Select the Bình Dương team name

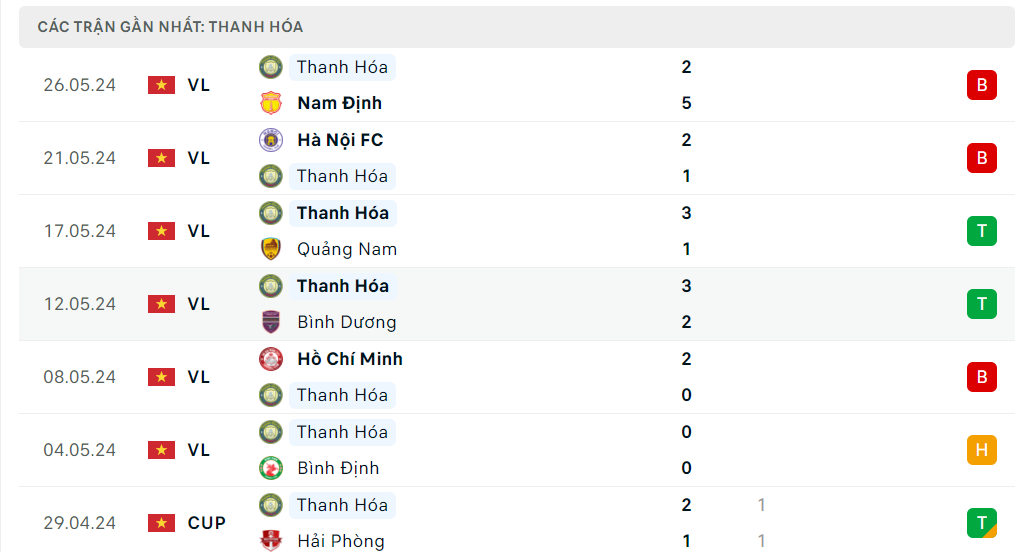[x=346, y=322]
